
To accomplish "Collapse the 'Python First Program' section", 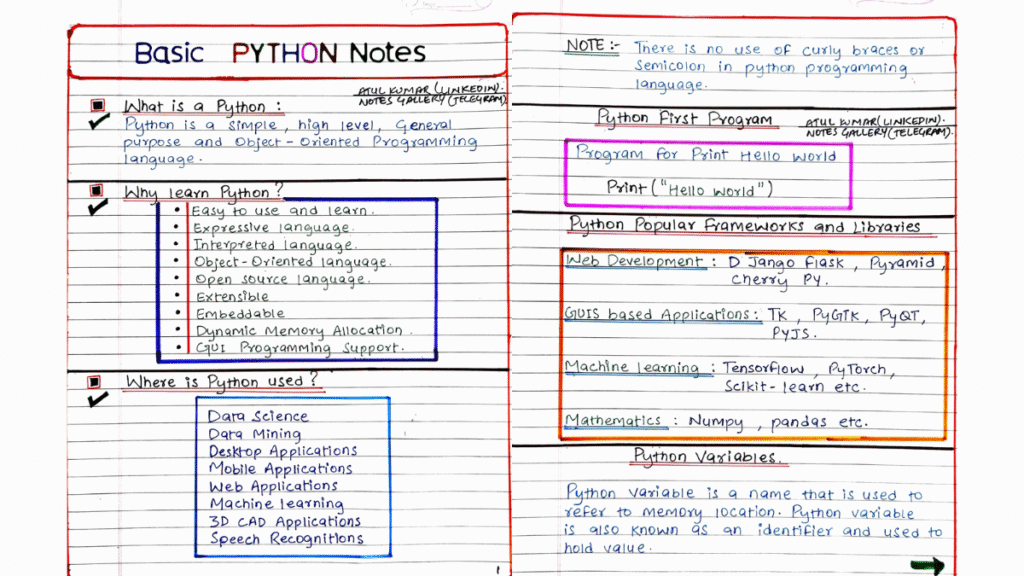I will (685, 118).
